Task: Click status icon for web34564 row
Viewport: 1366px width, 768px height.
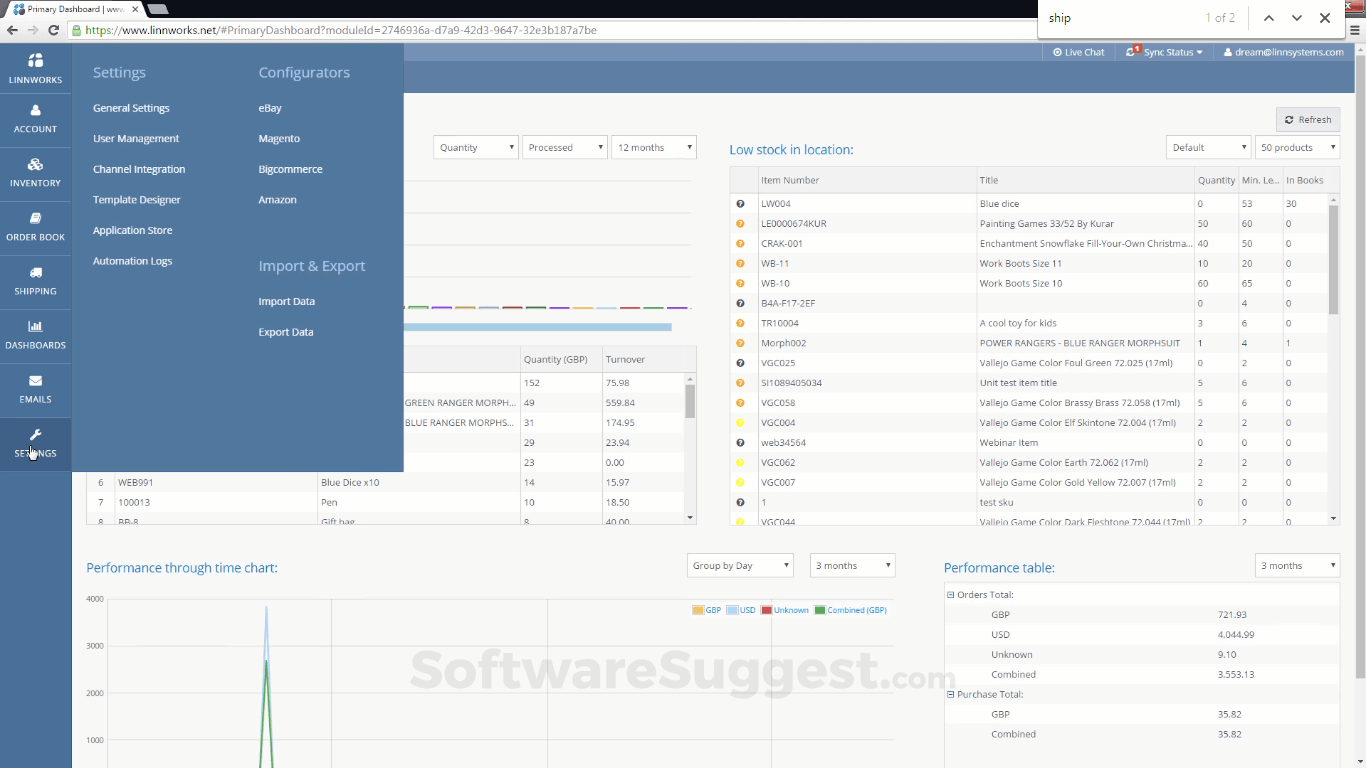Action: tap(740, 443)
